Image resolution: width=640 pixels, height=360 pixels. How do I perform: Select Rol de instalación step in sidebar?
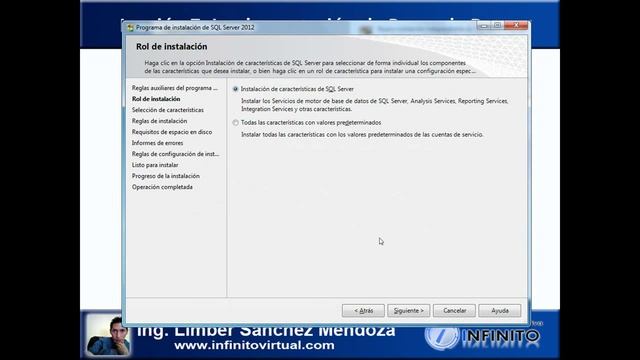(x=156, y=99)
